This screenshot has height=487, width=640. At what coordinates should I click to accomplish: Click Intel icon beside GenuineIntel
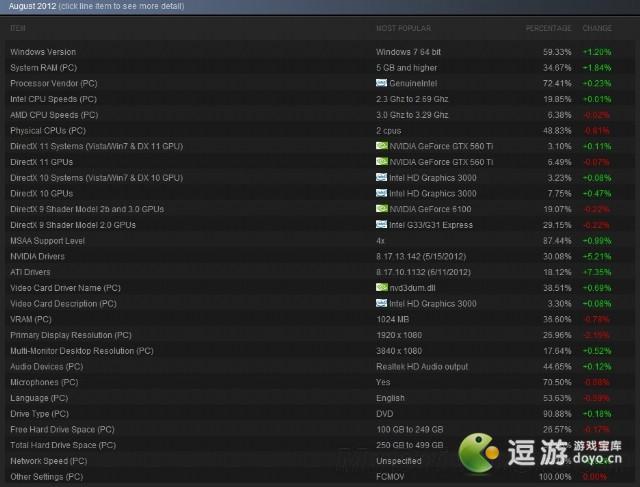tap(381, 83)
